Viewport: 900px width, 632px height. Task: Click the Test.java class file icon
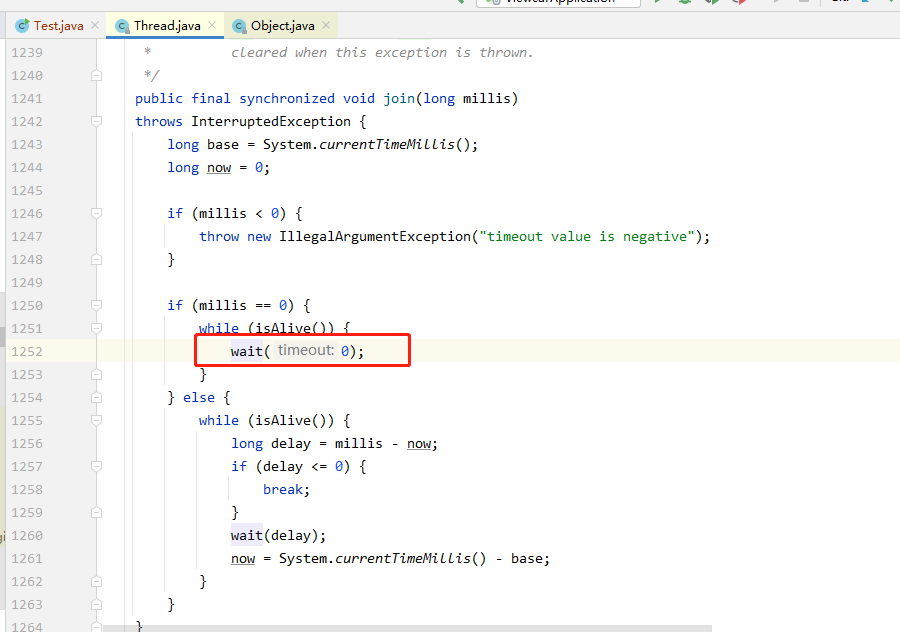[22, 26]
